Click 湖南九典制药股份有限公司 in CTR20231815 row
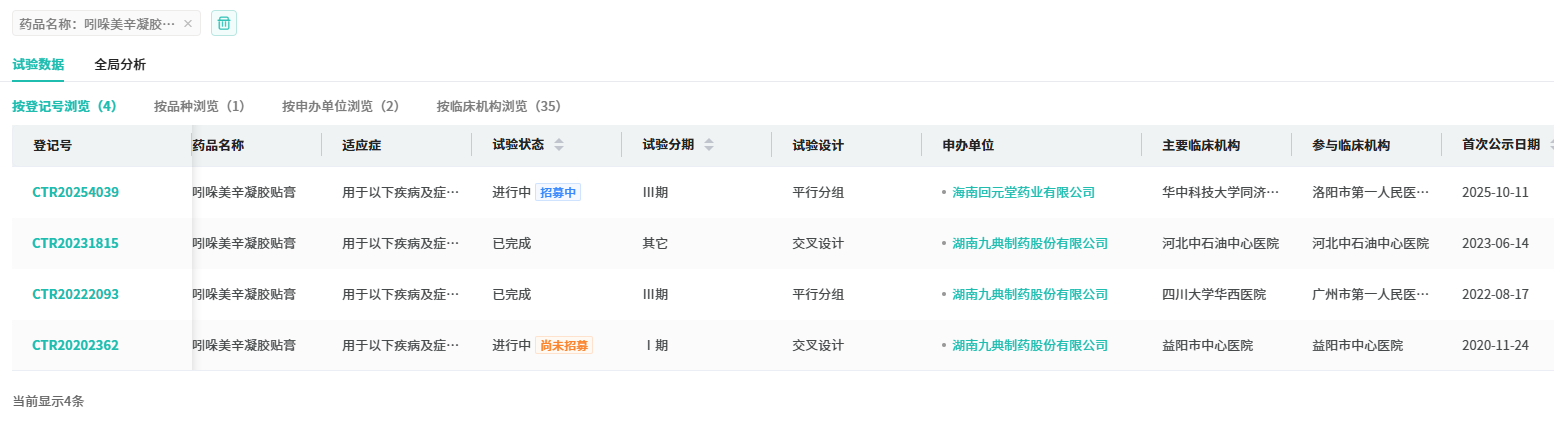 tap(1030, 243)
